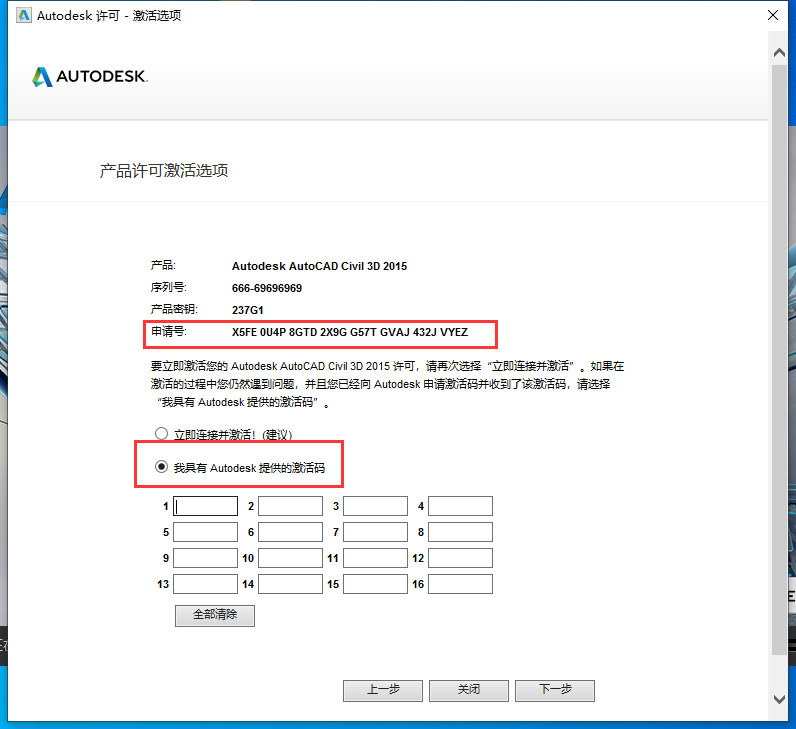
Task: Click the scrollbar up arrow
Action: tap(779, 52)
